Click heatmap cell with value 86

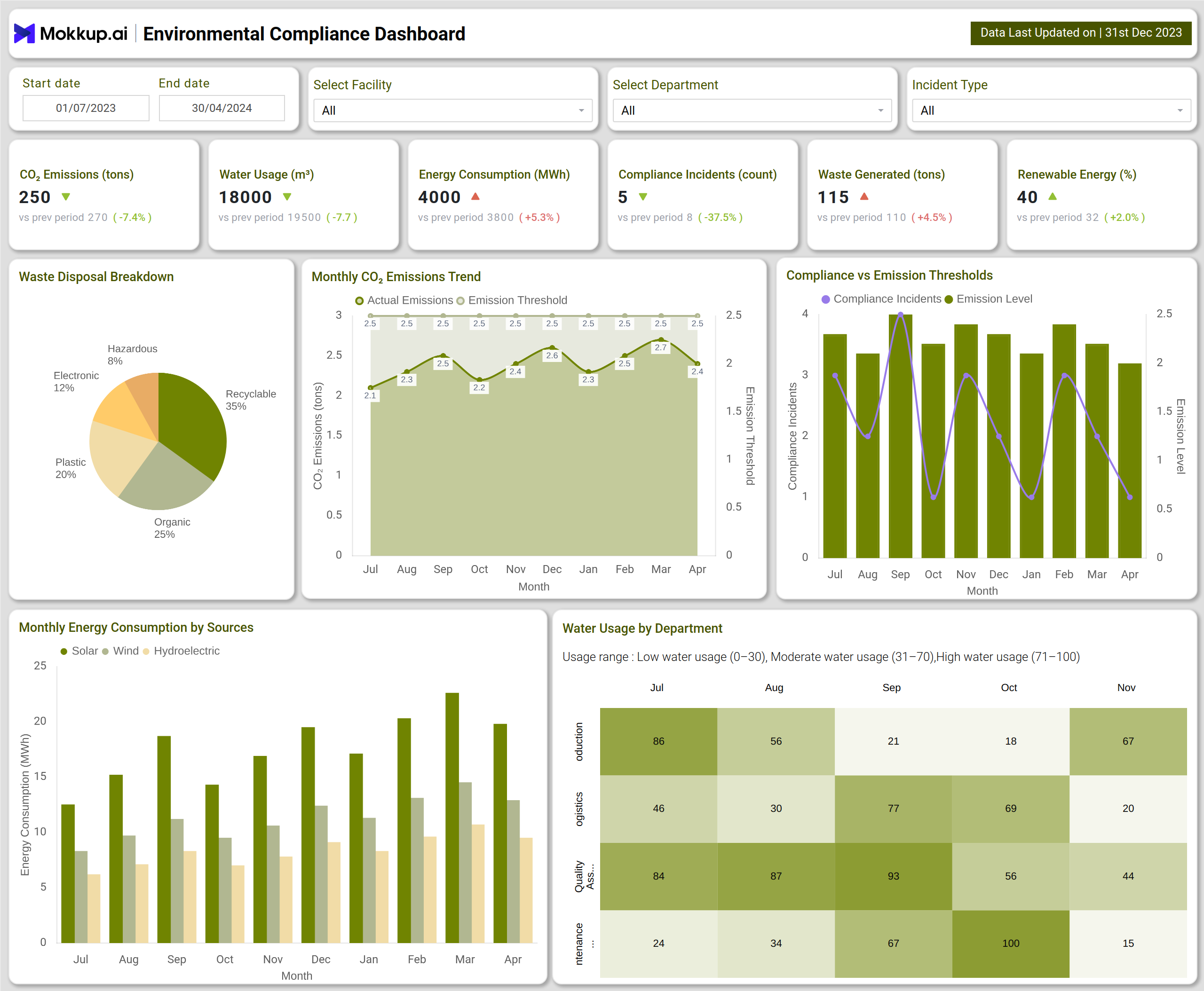point(658,741)
